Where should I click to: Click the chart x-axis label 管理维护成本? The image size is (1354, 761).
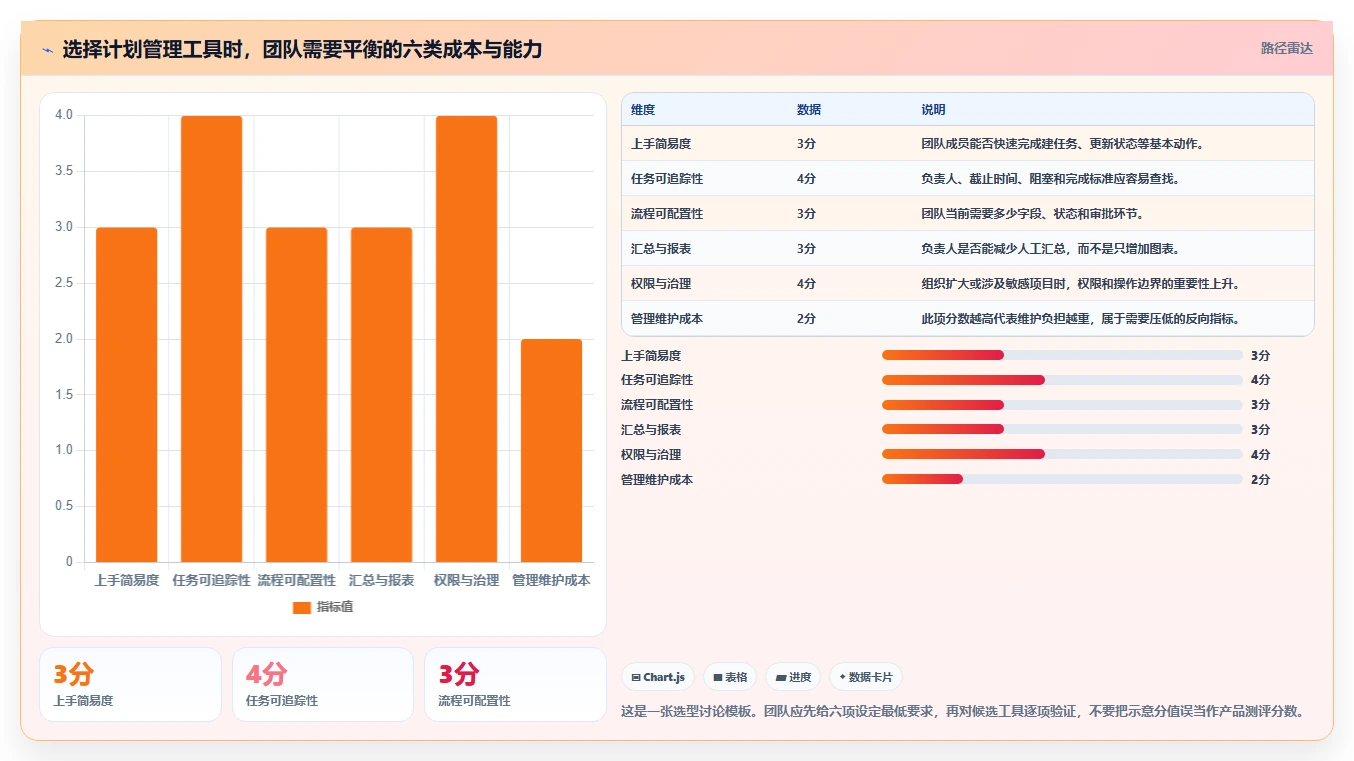point(551,580)
